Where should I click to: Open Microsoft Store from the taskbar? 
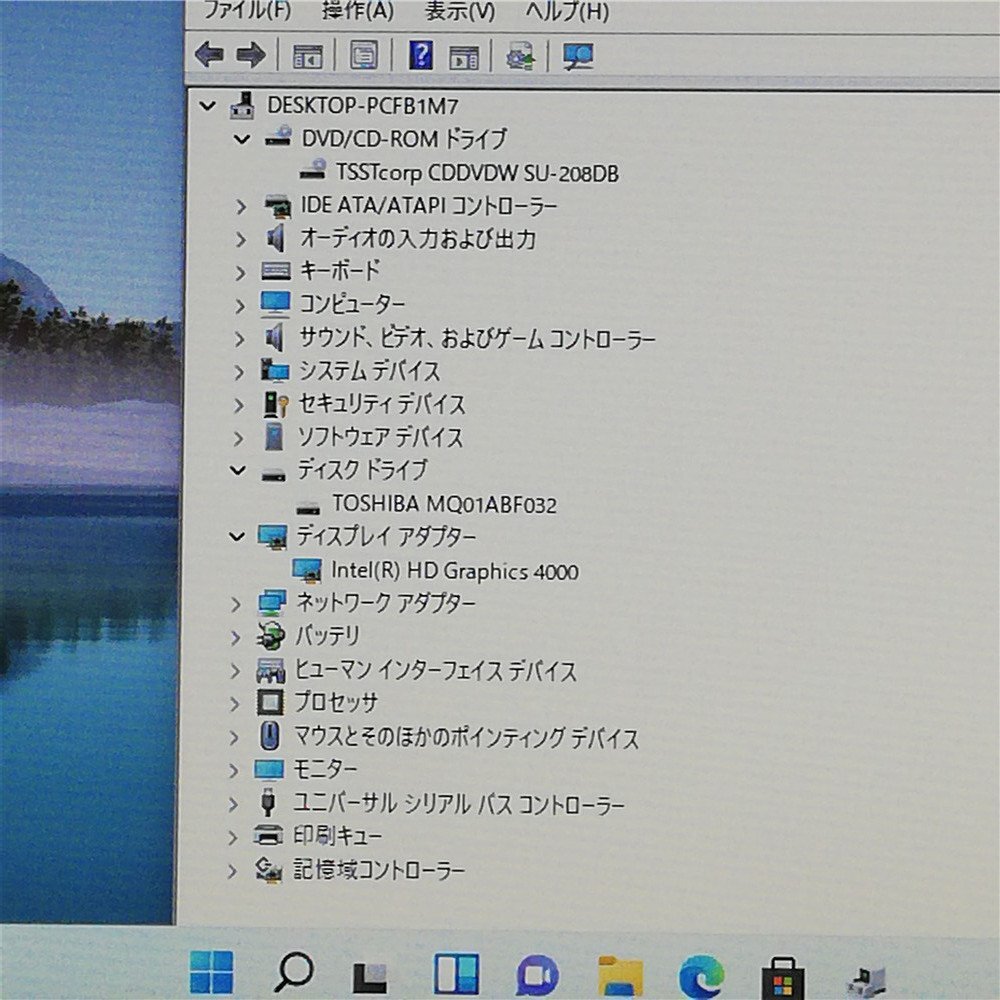(x=783, y=978)
